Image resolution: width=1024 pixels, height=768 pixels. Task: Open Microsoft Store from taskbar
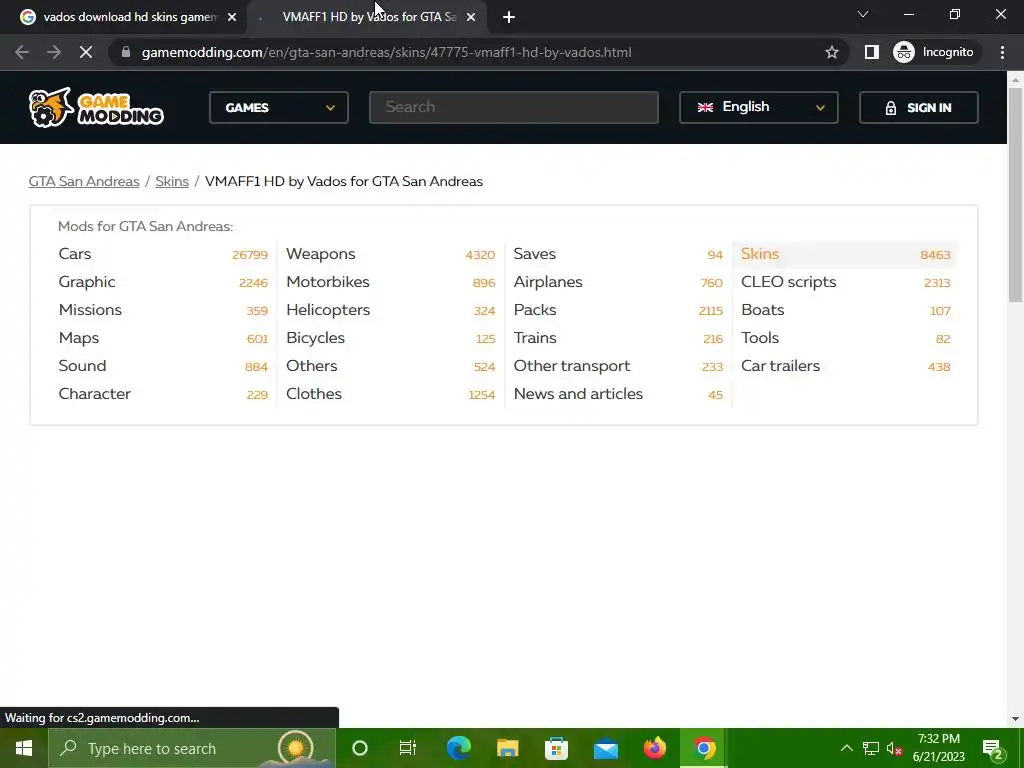click(556, 748)
